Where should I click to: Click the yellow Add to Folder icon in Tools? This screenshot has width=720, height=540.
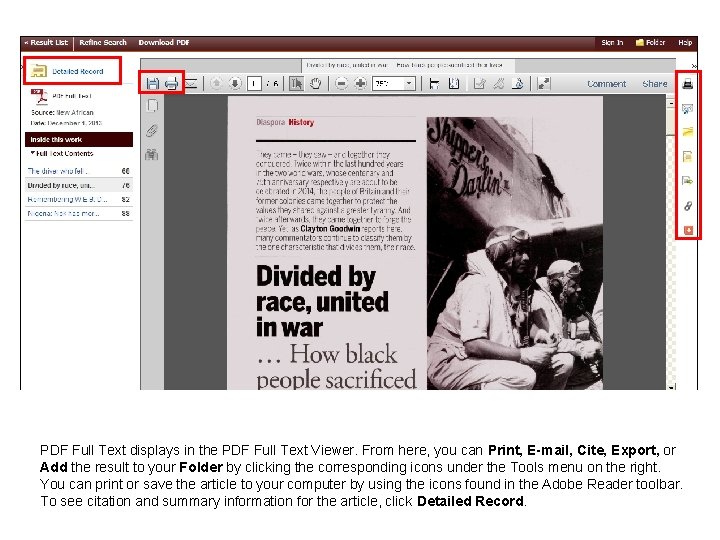[687, 132]
